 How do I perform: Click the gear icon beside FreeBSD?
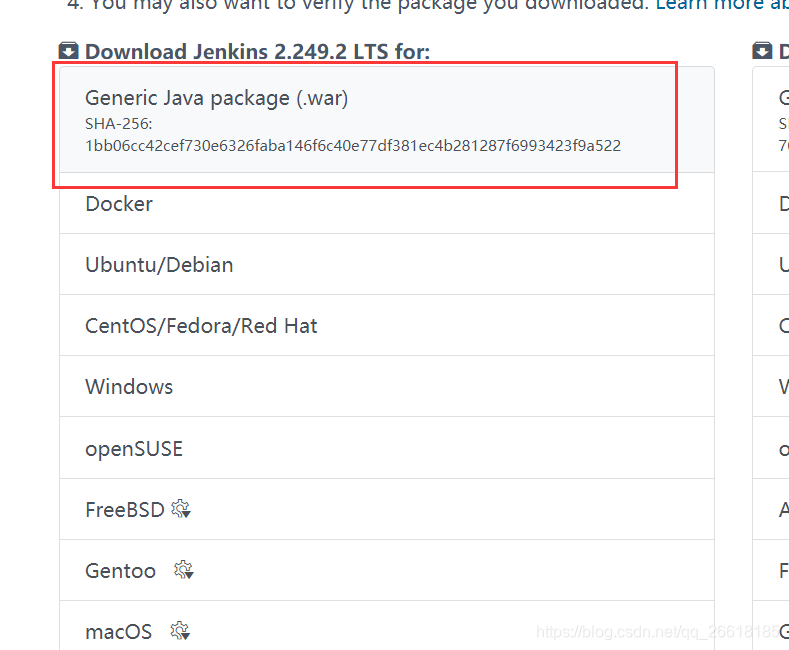pyautogui.click(x=181, y=509)
